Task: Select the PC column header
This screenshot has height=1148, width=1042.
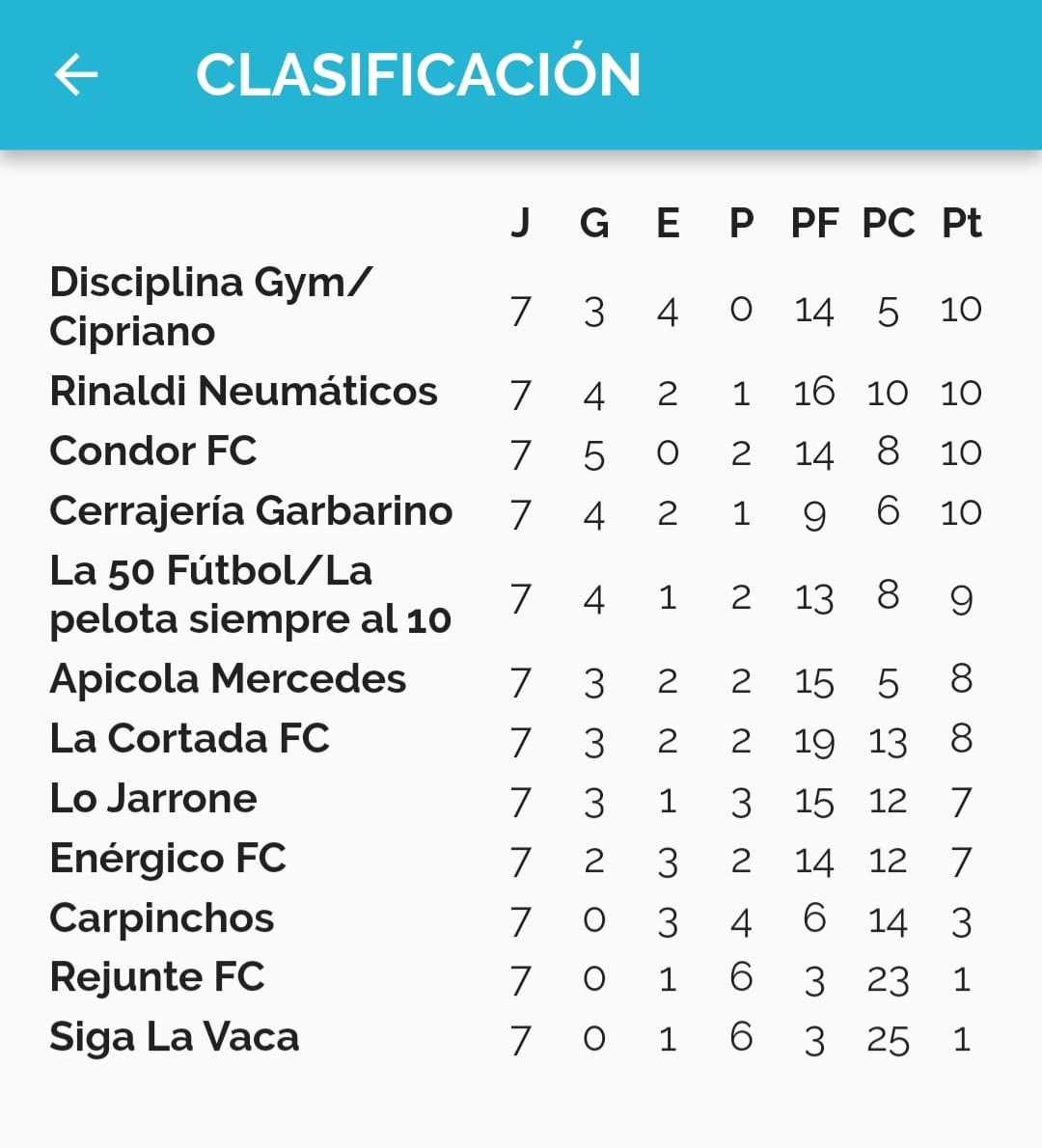Action: point(888,224)
